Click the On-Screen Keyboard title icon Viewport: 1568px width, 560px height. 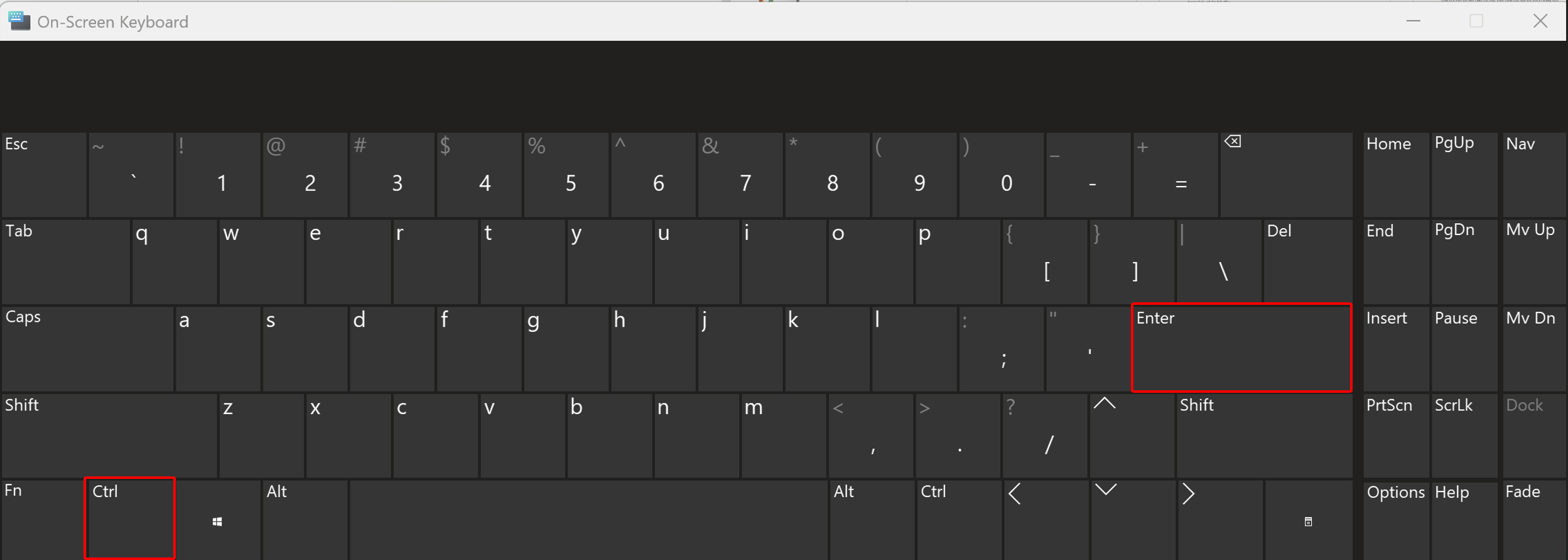point(19,21)
